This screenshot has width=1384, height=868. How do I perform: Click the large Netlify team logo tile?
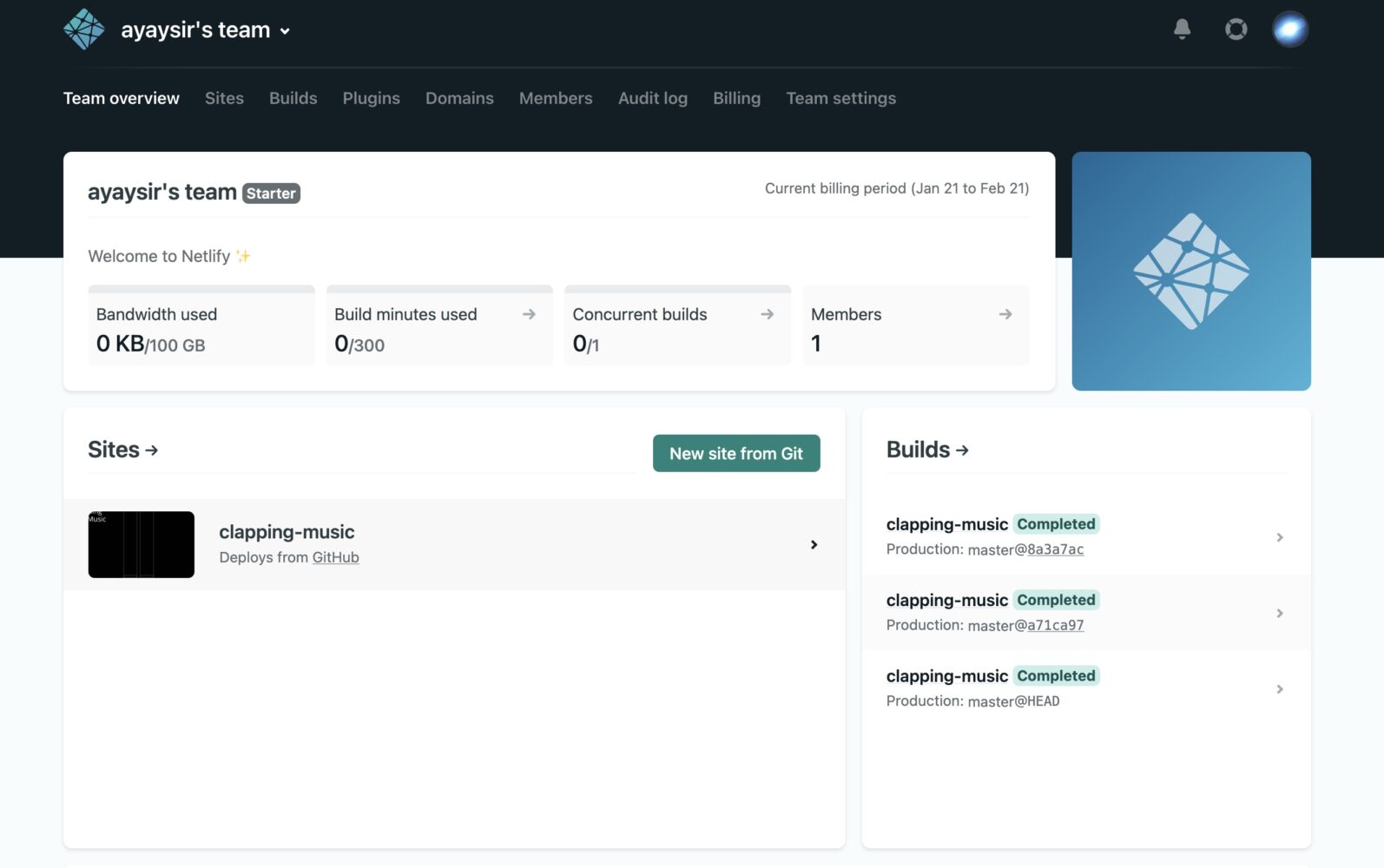[x=1190, y=271]
